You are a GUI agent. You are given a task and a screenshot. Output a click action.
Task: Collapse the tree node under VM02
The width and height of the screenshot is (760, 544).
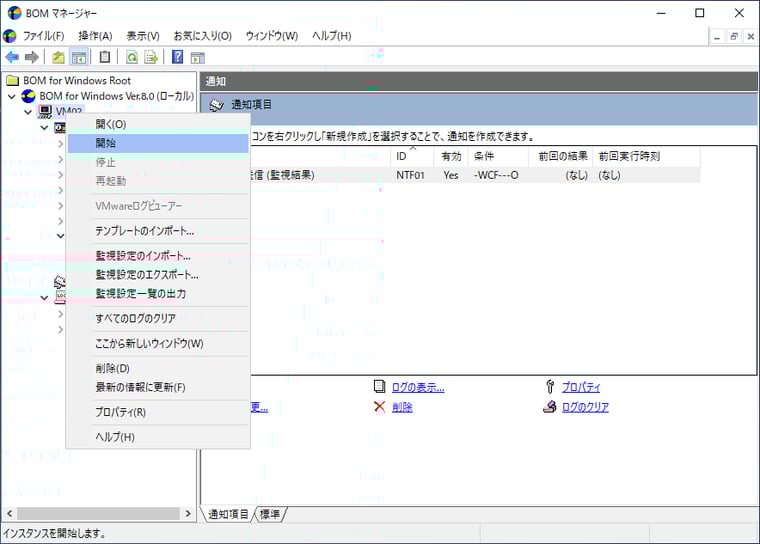coord(44,128)
